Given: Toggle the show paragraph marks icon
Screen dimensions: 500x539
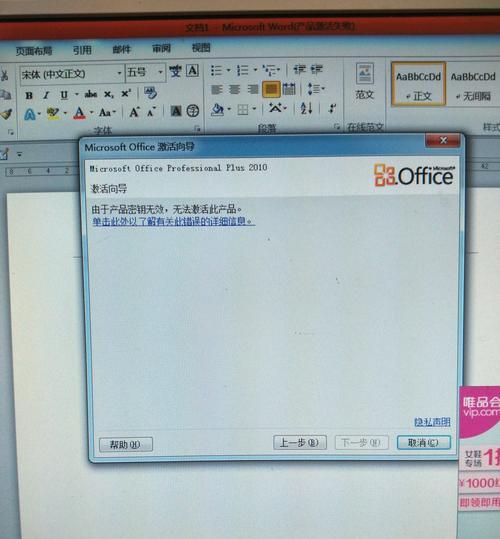Looking at the screenshot, I should click(332, 108).
